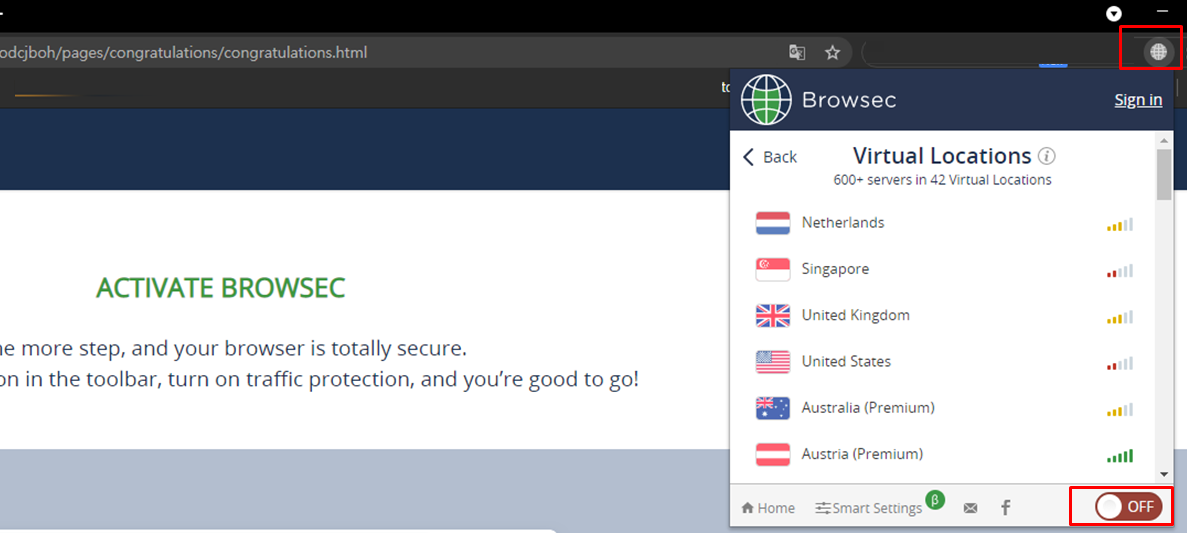Open the email envelope icon in popup footer
This screenshot has width=1187, height=533.
(x=970, y=508)
